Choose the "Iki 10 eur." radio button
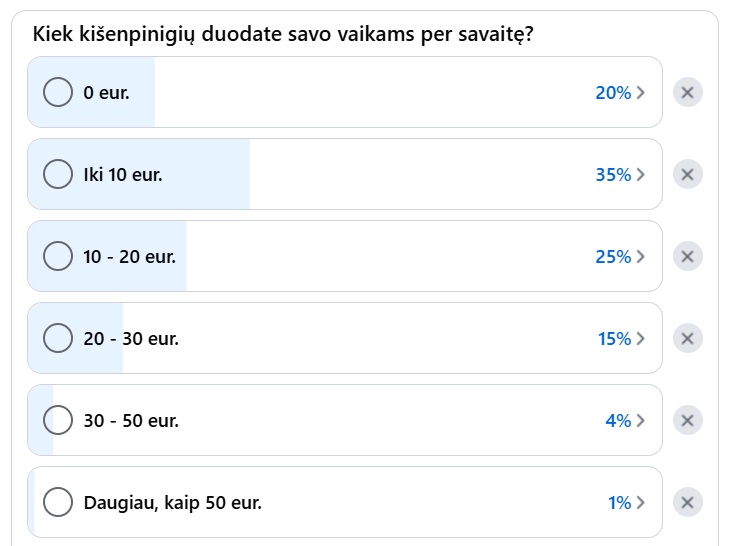Screen dimensions: 731x546 [58, 174]
